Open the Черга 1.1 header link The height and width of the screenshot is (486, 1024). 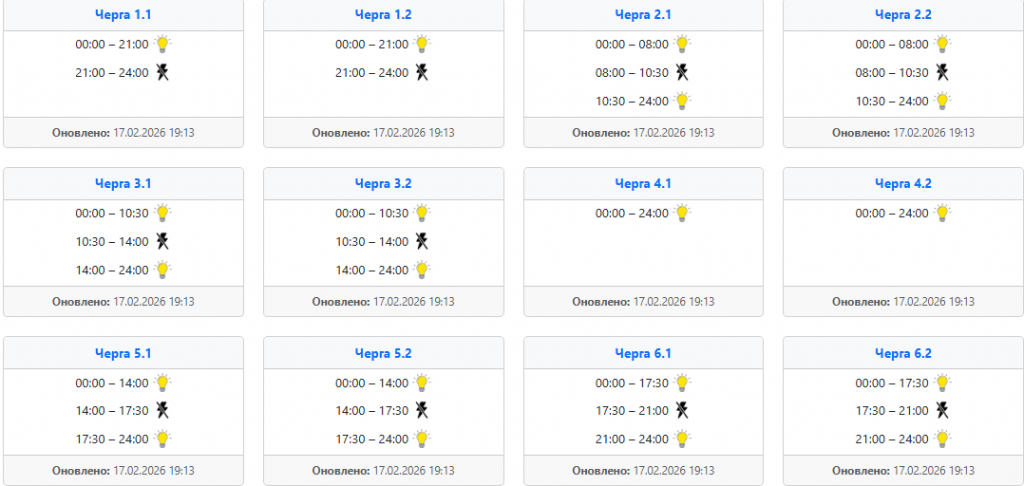coord(123,15)
